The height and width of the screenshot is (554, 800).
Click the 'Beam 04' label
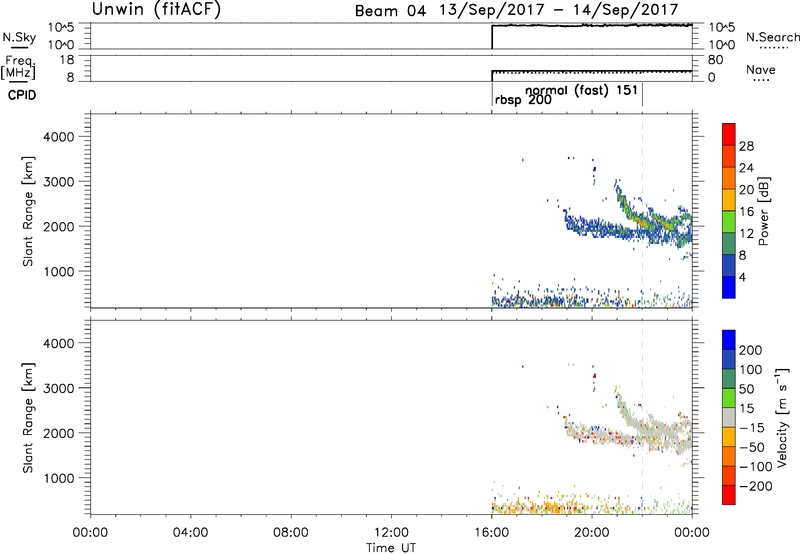click(390, 11)
